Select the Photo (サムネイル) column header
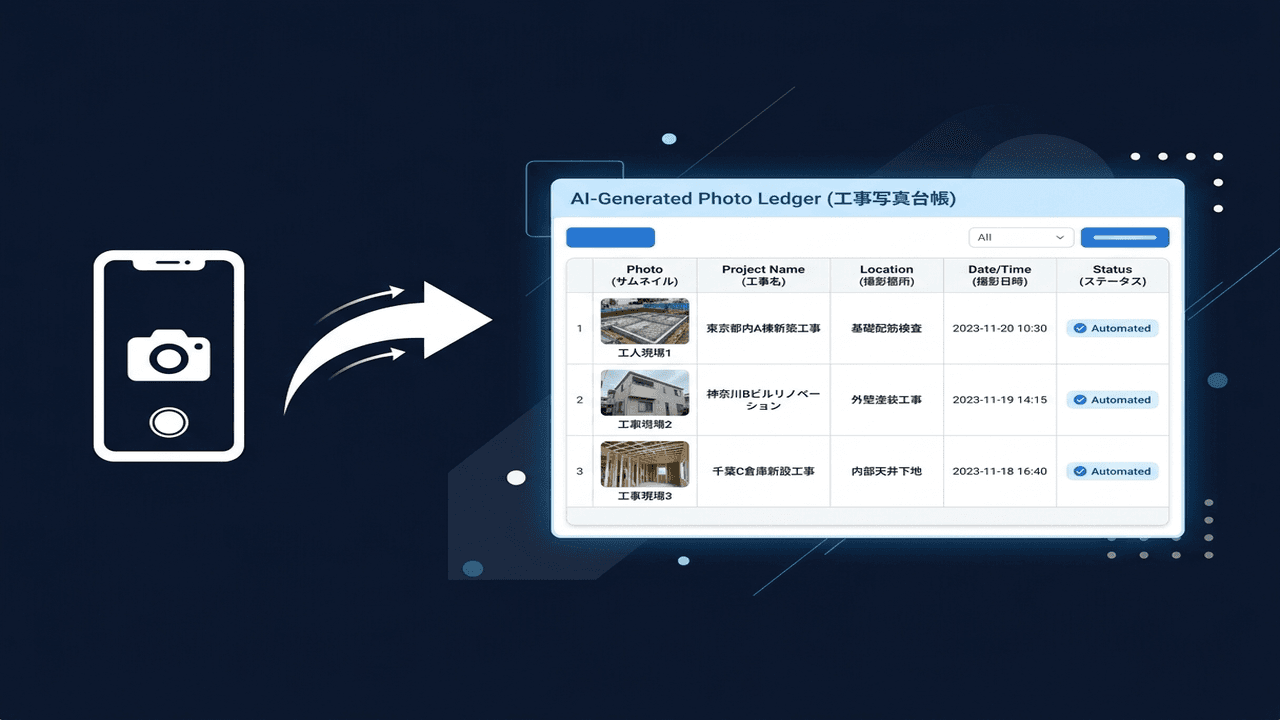Viewport: 1280px width, 720px height. tap(645, 275)
